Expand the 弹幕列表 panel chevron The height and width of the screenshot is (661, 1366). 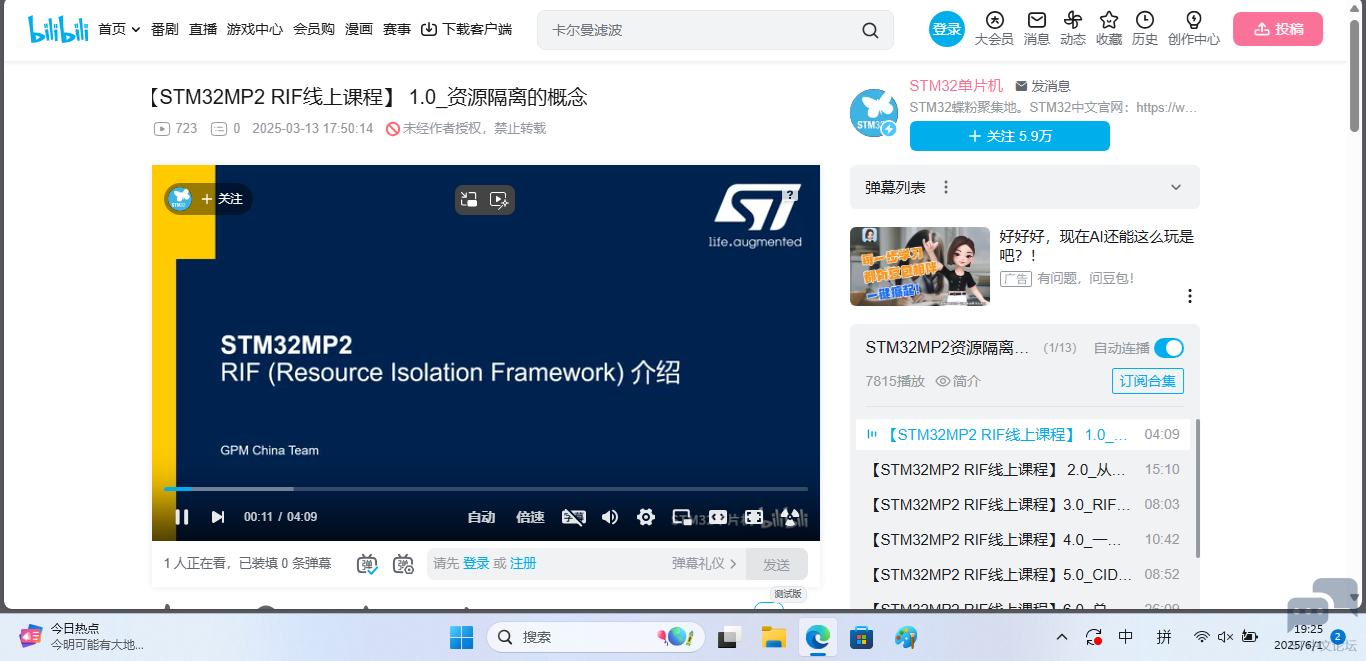(x=1176, y=188)
